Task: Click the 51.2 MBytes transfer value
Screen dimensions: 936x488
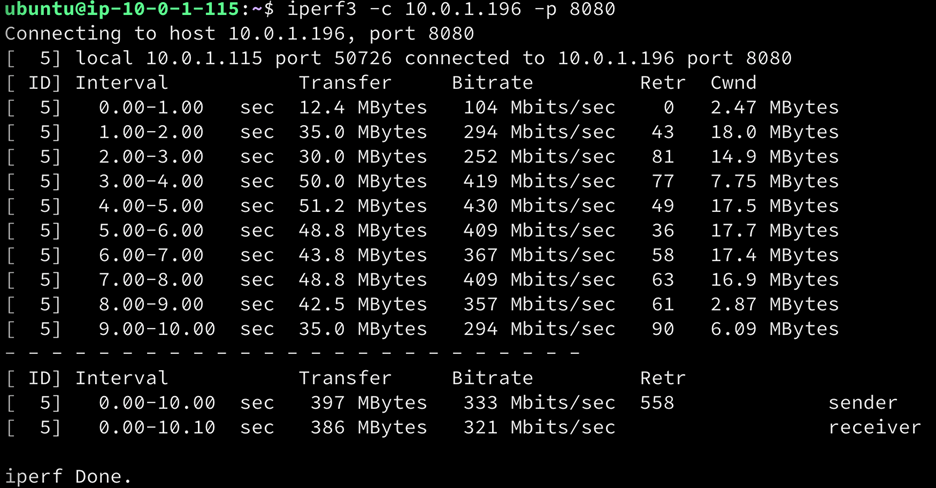Action: [x=363, y=206]
